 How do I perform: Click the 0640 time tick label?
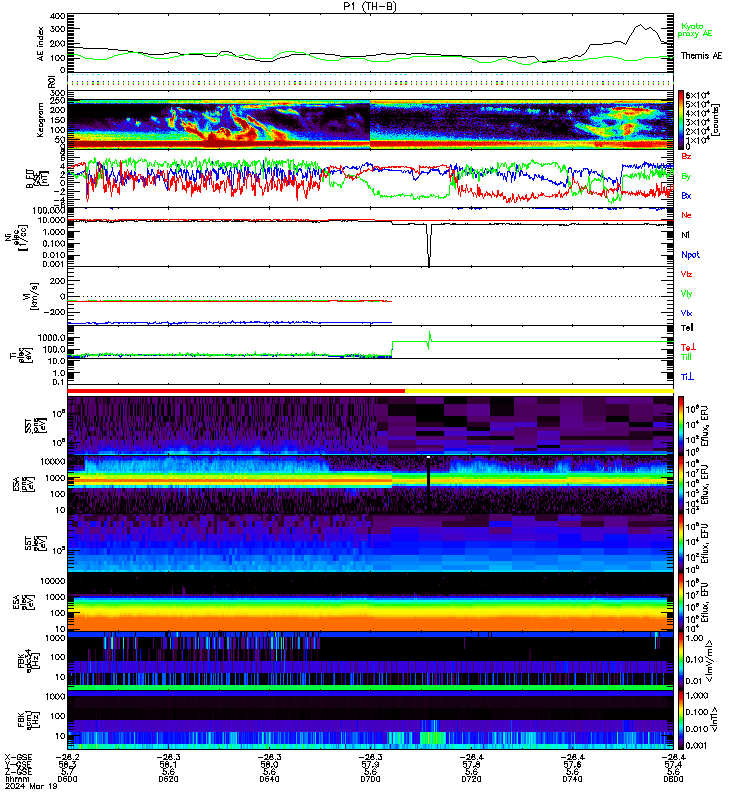[x=269, y=779]
